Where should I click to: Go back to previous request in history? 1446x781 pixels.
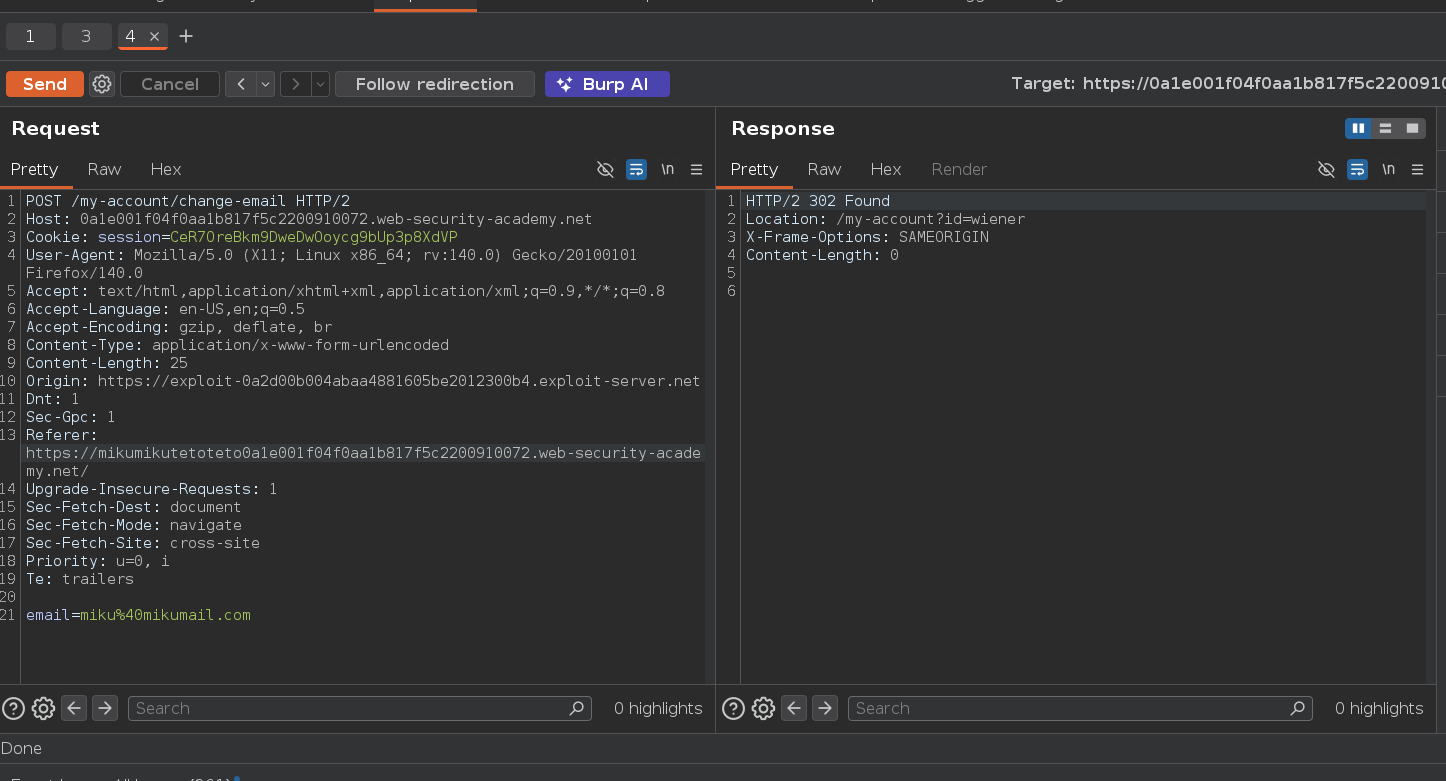pos(241,84)
